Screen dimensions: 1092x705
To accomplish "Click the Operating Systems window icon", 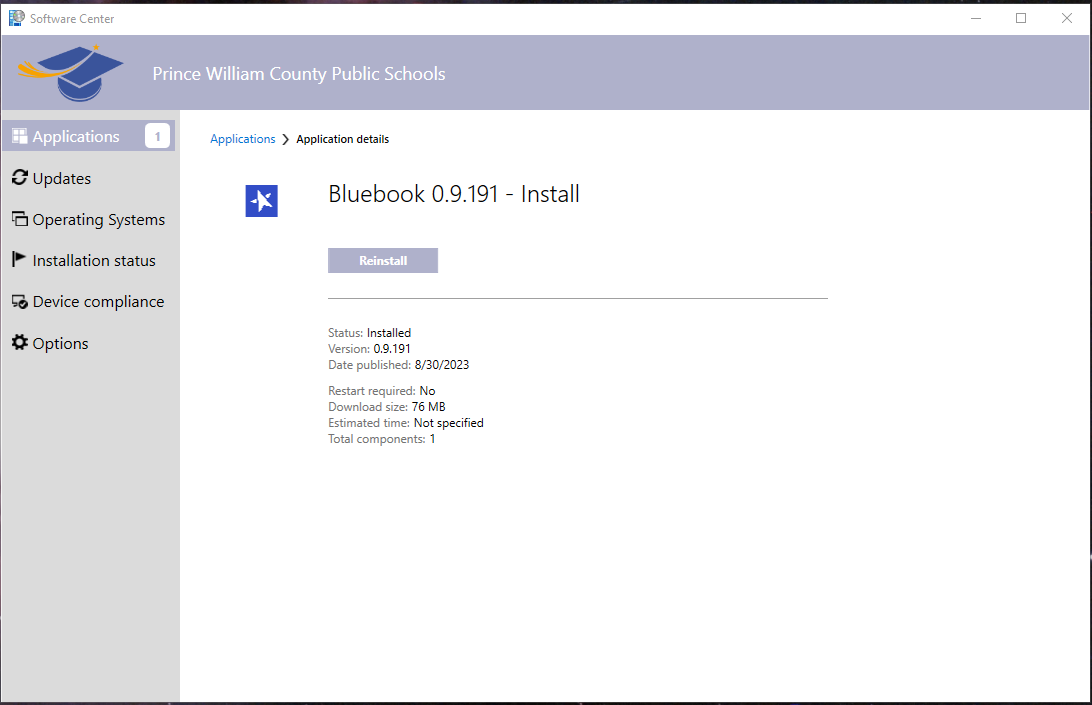I will point(20,219).
